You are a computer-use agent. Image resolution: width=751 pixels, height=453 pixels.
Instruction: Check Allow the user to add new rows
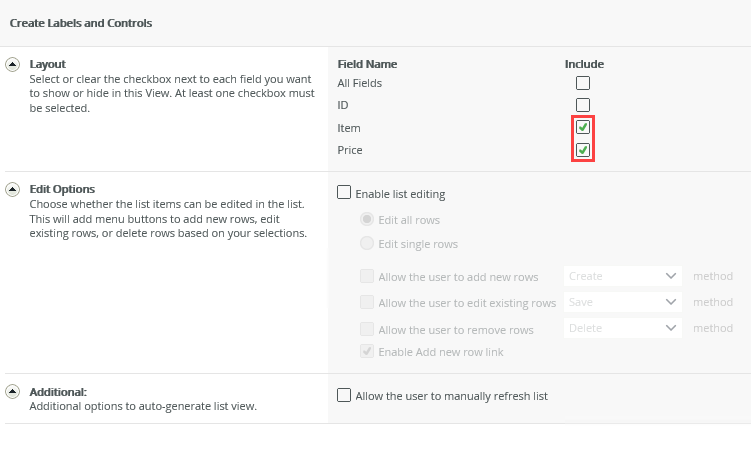point(367,276)
